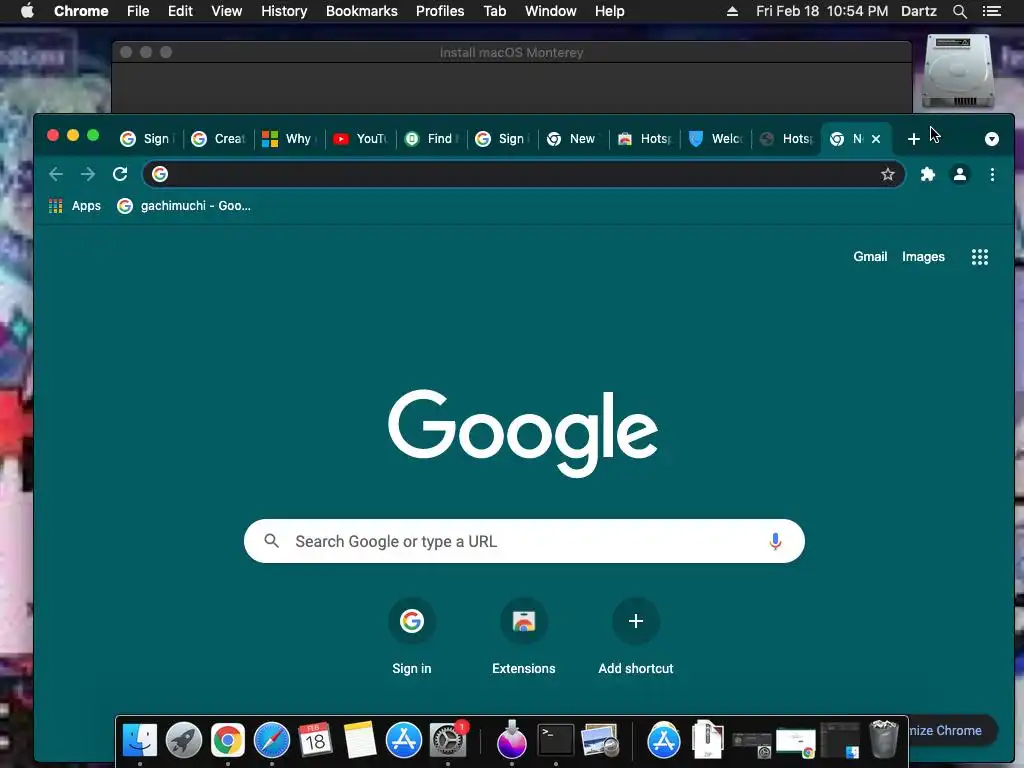The width and height of the screenshot is (1024, 768).
Task: Click the Chrome back arrow button
Action: click(56, 174)
